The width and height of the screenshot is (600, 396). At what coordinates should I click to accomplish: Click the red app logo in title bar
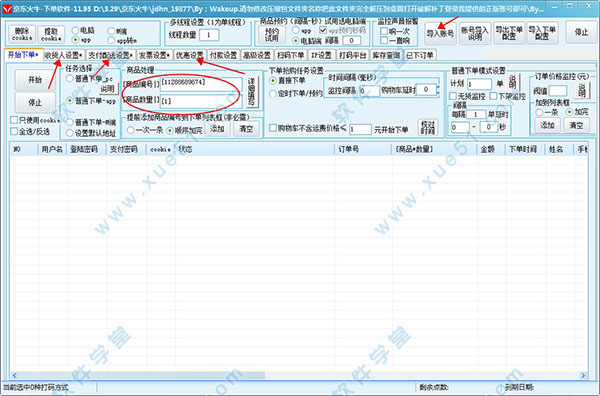click(7, 8)
